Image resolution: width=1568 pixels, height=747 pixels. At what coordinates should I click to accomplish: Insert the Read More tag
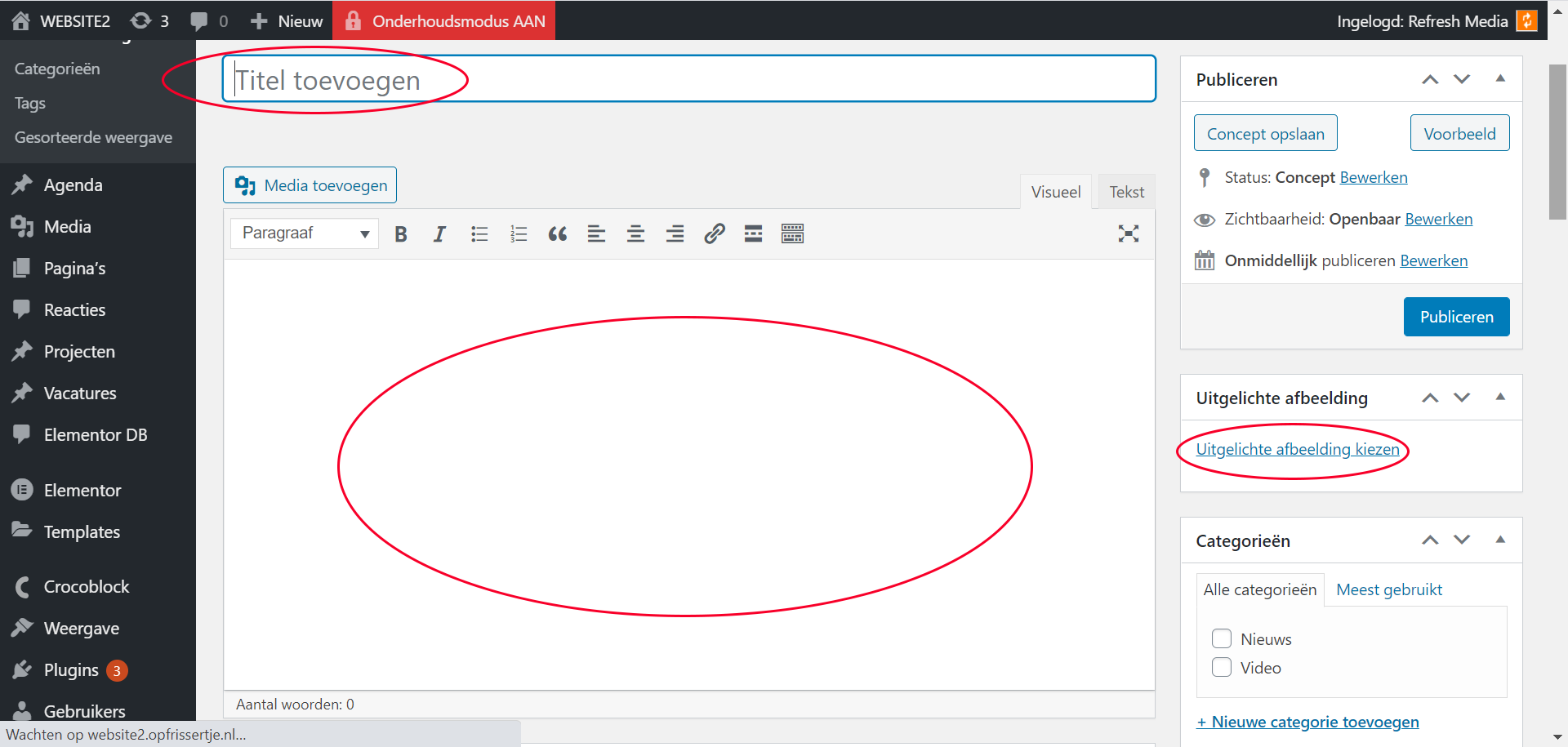pyautogui.click(x=753, y=234)
